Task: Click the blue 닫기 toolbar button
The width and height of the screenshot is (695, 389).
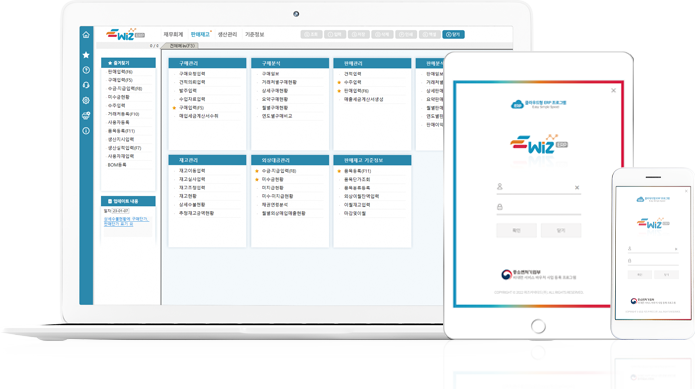Action: (x=453, y=35)
